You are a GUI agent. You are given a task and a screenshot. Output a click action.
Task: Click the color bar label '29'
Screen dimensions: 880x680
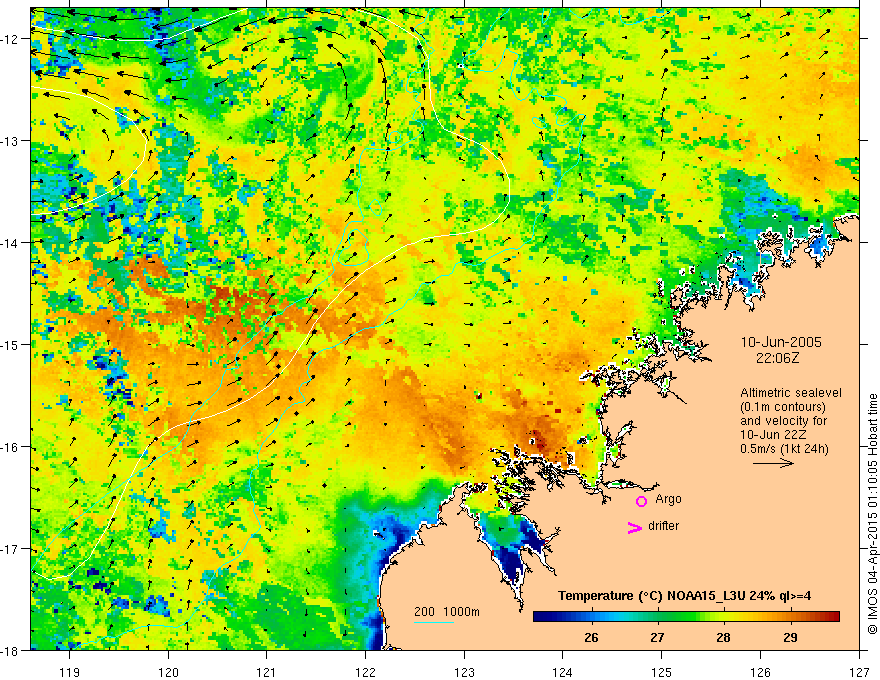tap(790, 637)
